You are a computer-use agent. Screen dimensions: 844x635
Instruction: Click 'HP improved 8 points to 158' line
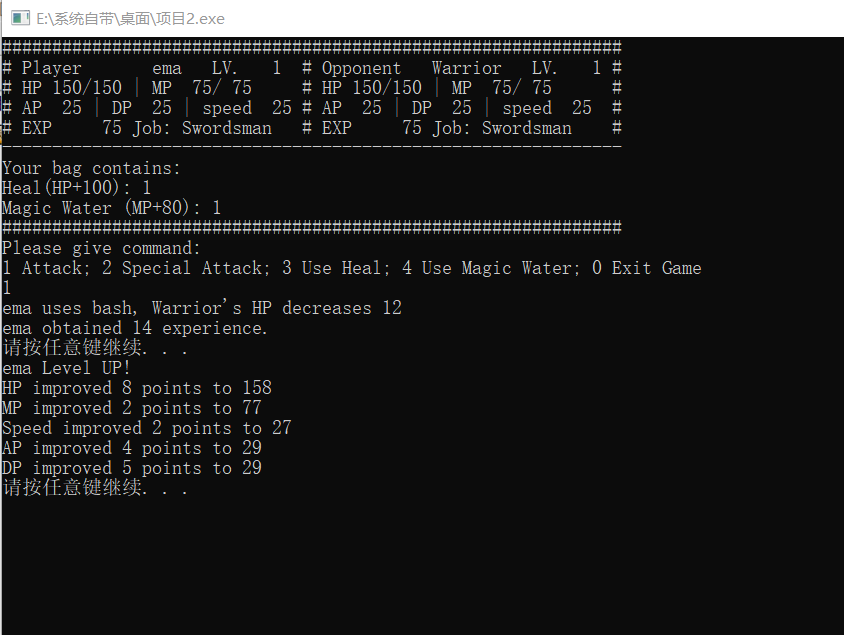point(137,388)
